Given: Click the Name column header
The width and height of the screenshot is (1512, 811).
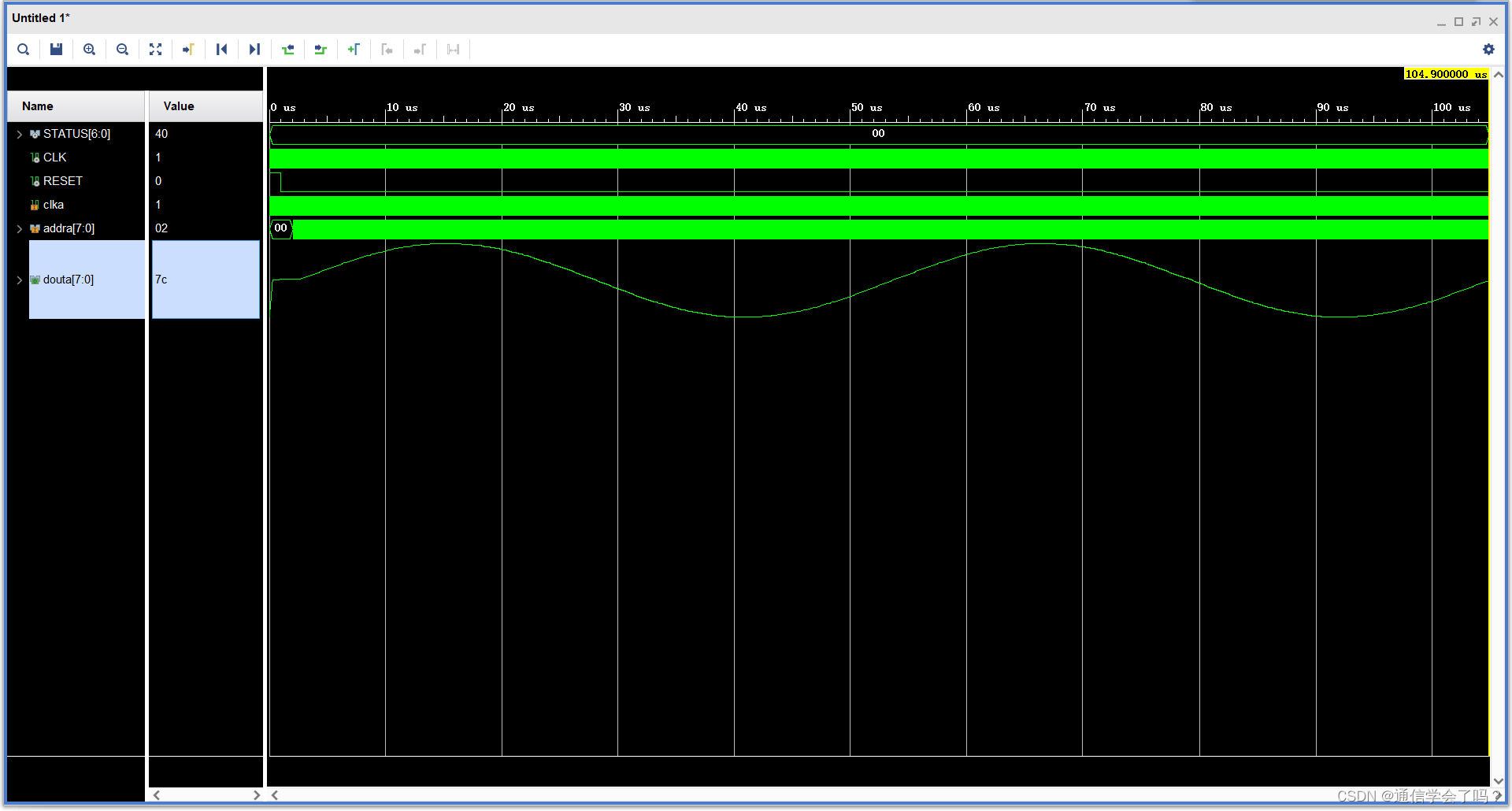Looking at the screenshot, I should [x=76, y=106].
